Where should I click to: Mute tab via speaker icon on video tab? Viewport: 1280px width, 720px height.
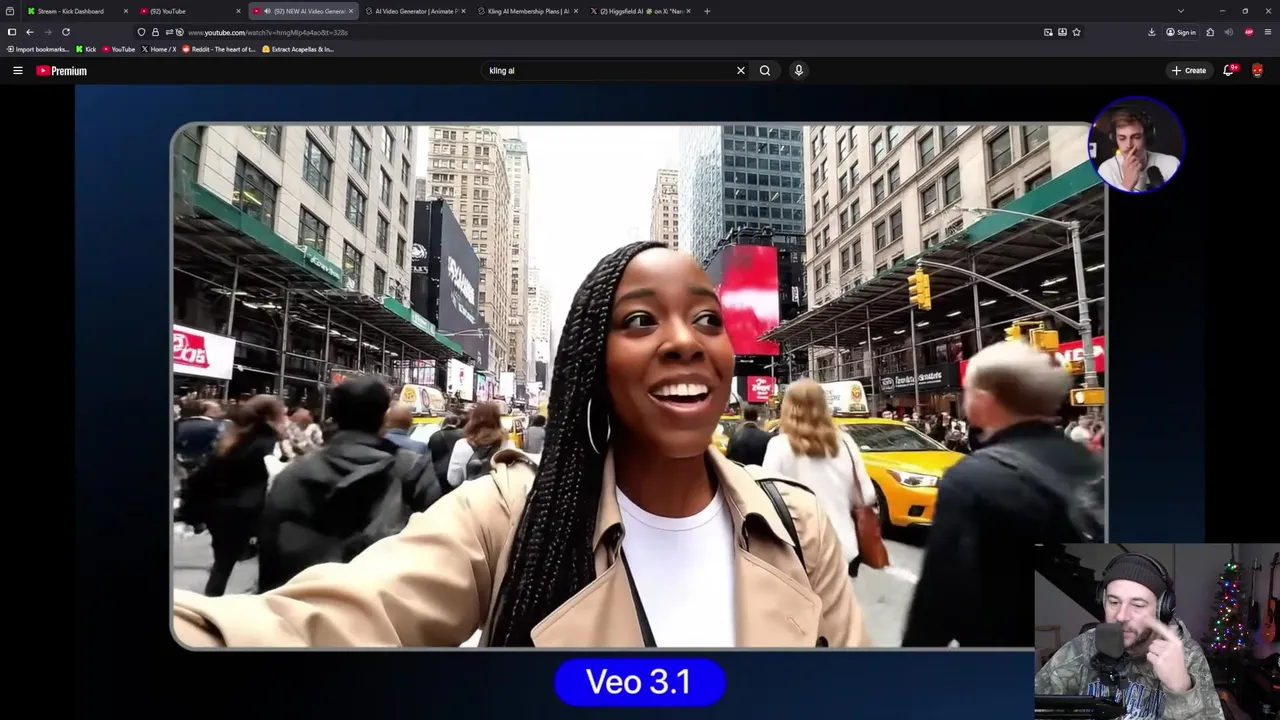coord(267,11)
